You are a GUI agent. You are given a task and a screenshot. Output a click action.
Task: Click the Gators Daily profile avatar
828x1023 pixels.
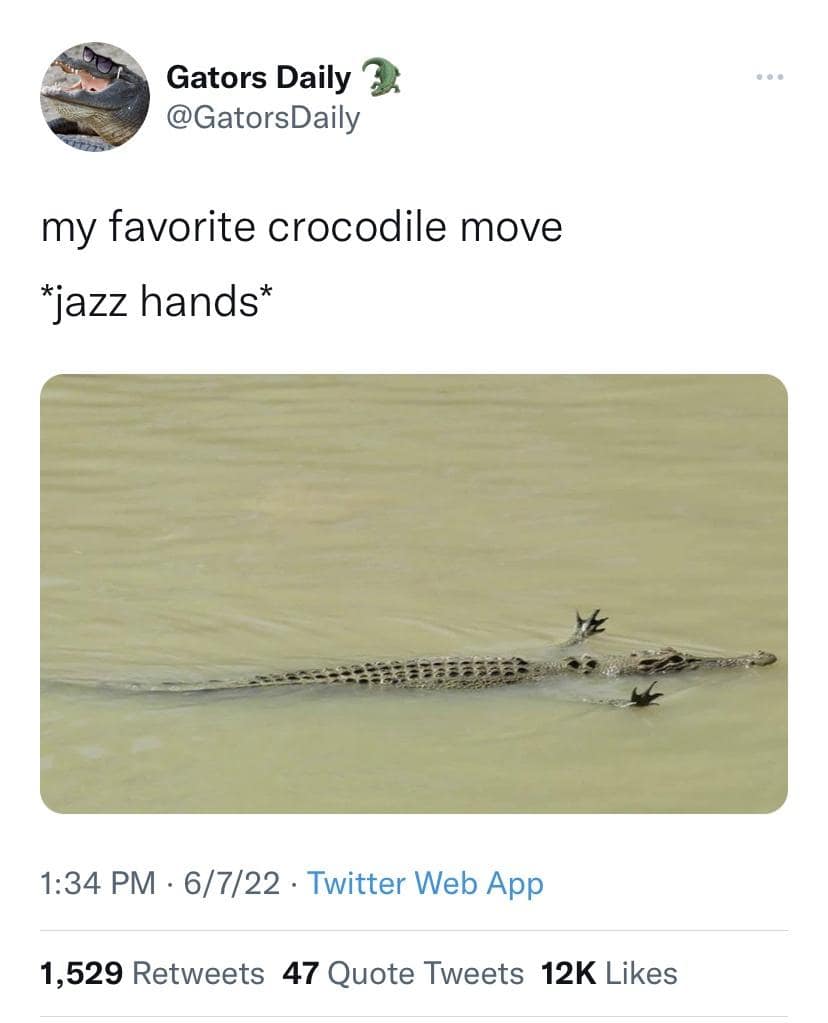click(x=95, y=96)
